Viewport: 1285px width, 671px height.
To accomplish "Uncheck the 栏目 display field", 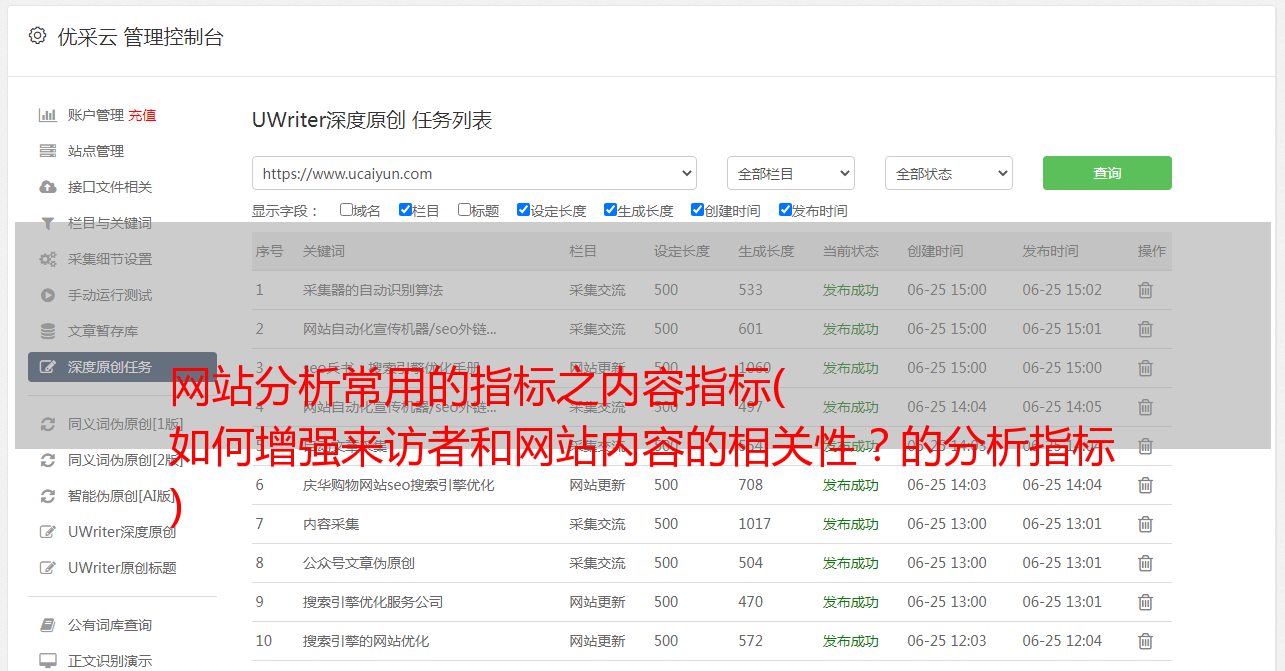I will click(405, 210).
